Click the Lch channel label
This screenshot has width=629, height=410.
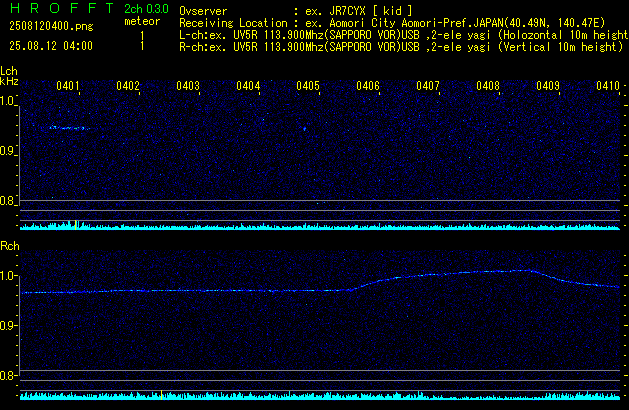pos(9,71)
